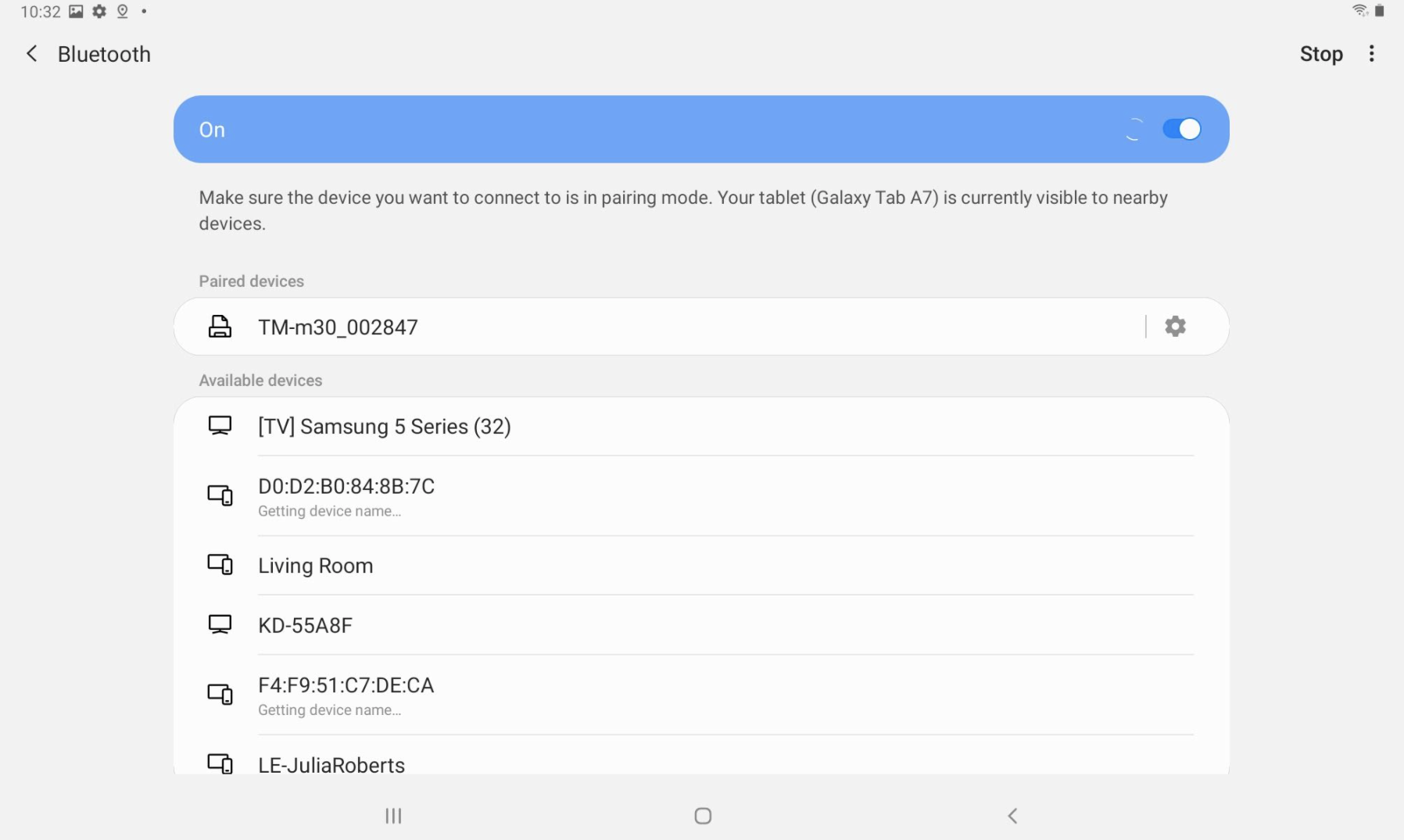Open settings gear for TM-m30_002847
The height and width of the screenshot is (840, 1404).
point(1175,326)
